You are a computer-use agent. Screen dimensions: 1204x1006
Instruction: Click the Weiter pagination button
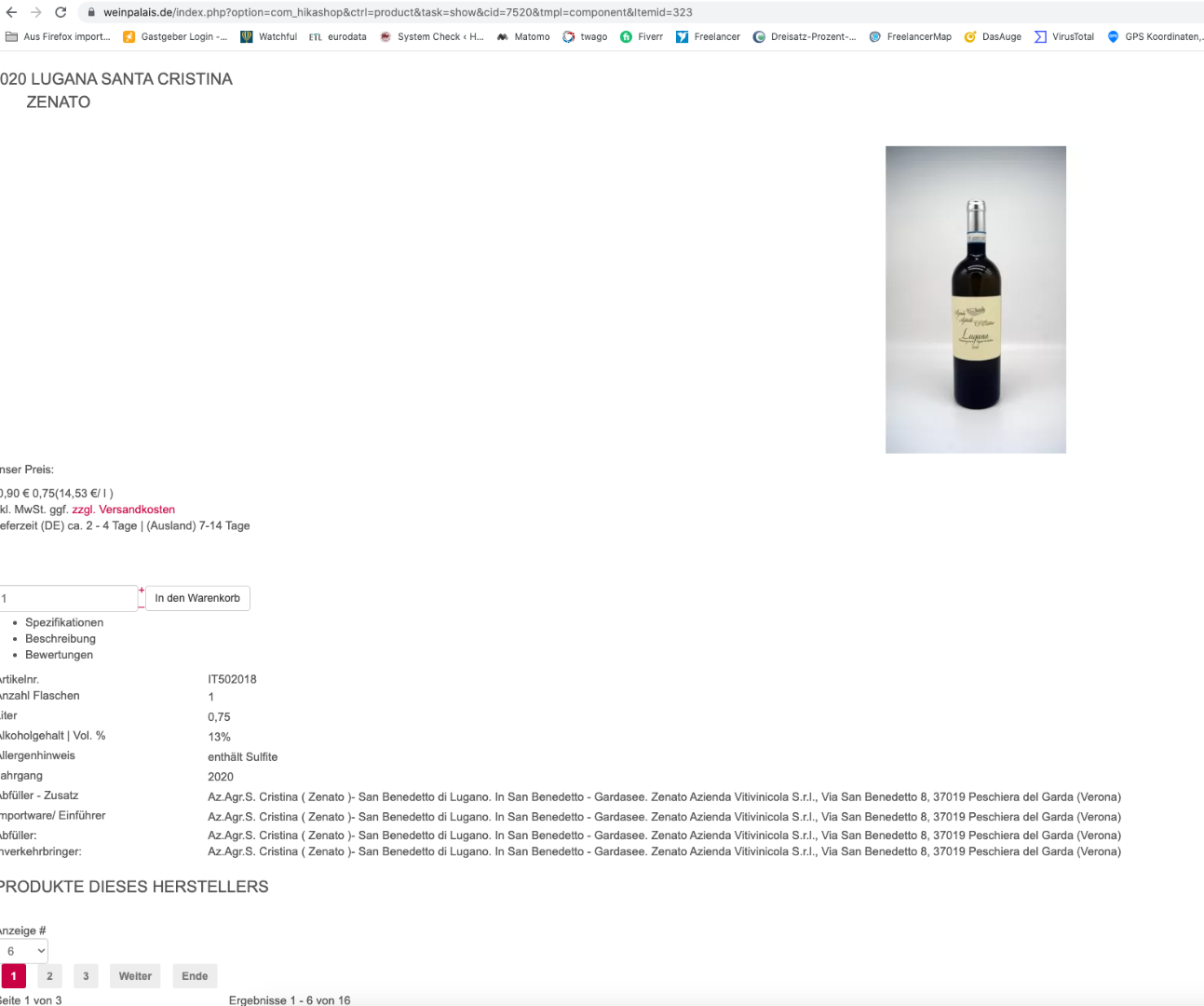(x=135, y=976)
